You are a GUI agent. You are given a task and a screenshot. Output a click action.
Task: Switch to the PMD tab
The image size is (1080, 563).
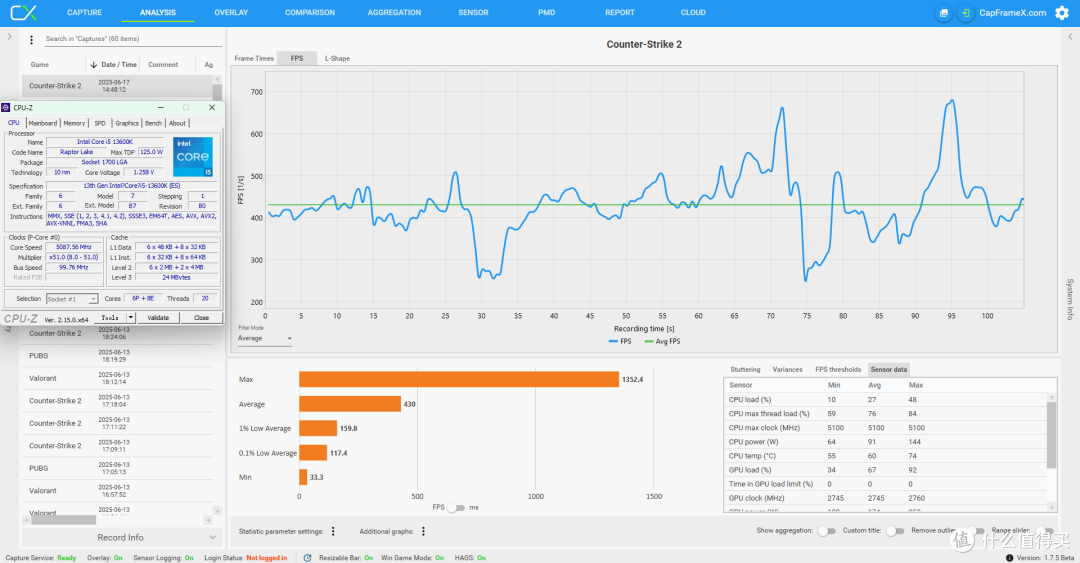tap(546, 12)
